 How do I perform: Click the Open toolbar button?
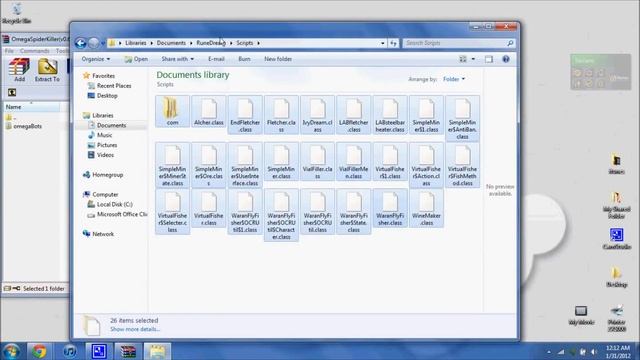136,59
